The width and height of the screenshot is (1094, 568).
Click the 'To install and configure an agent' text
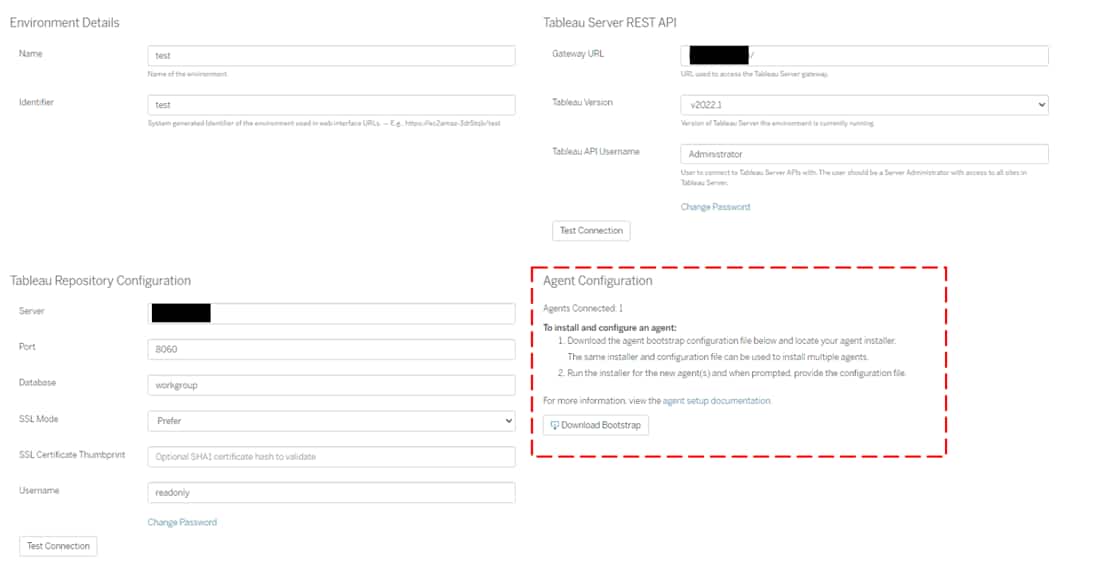(x=610, y=328)
